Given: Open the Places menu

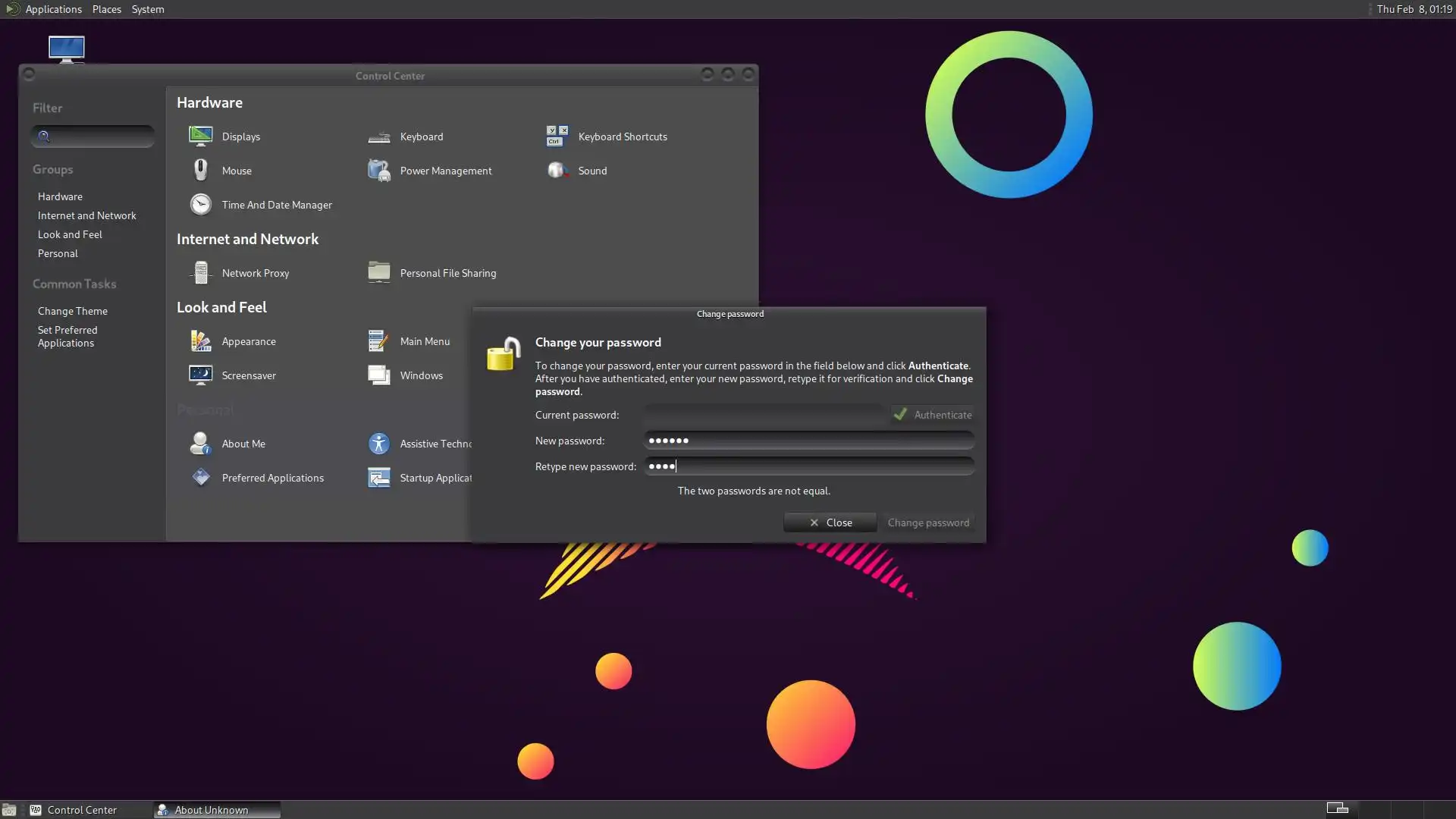Looking at the screenshot, I should tap(106, 9).
